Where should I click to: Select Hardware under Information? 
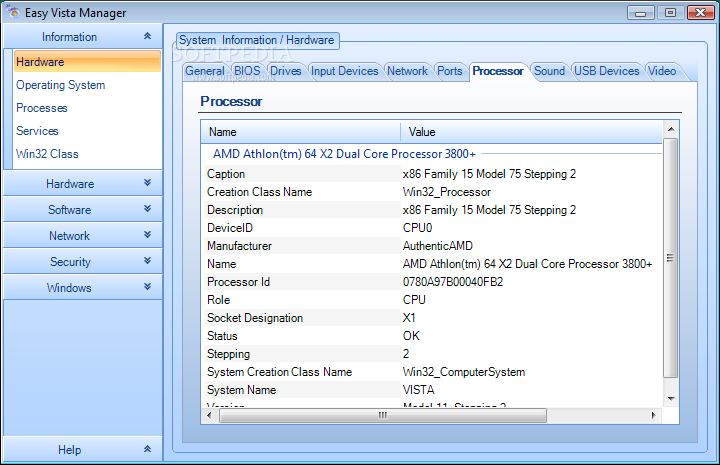(x=87, y=62)
